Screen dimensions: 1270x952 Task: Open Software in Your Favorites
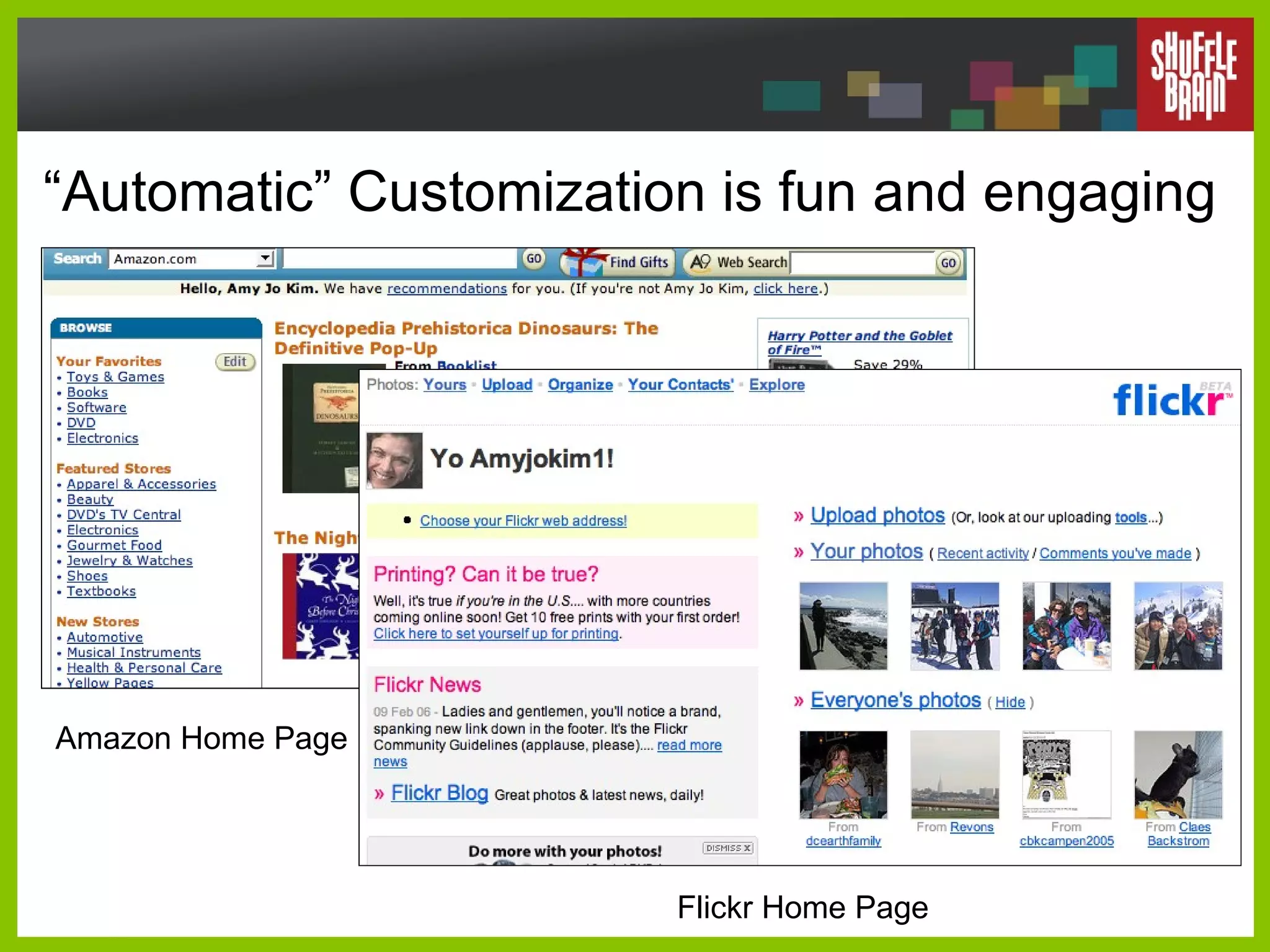(x=97, y=407)
